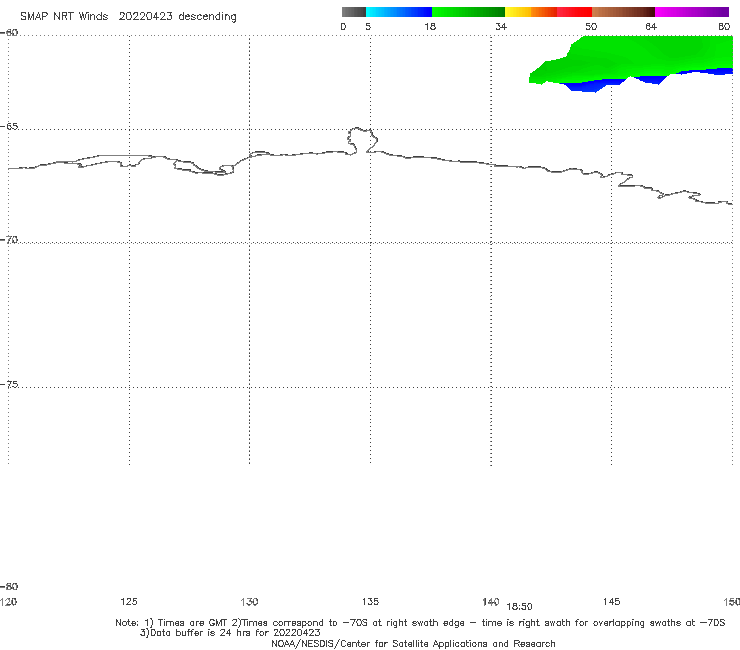Click the brown segment of the color bar

(x=623, y=12)
